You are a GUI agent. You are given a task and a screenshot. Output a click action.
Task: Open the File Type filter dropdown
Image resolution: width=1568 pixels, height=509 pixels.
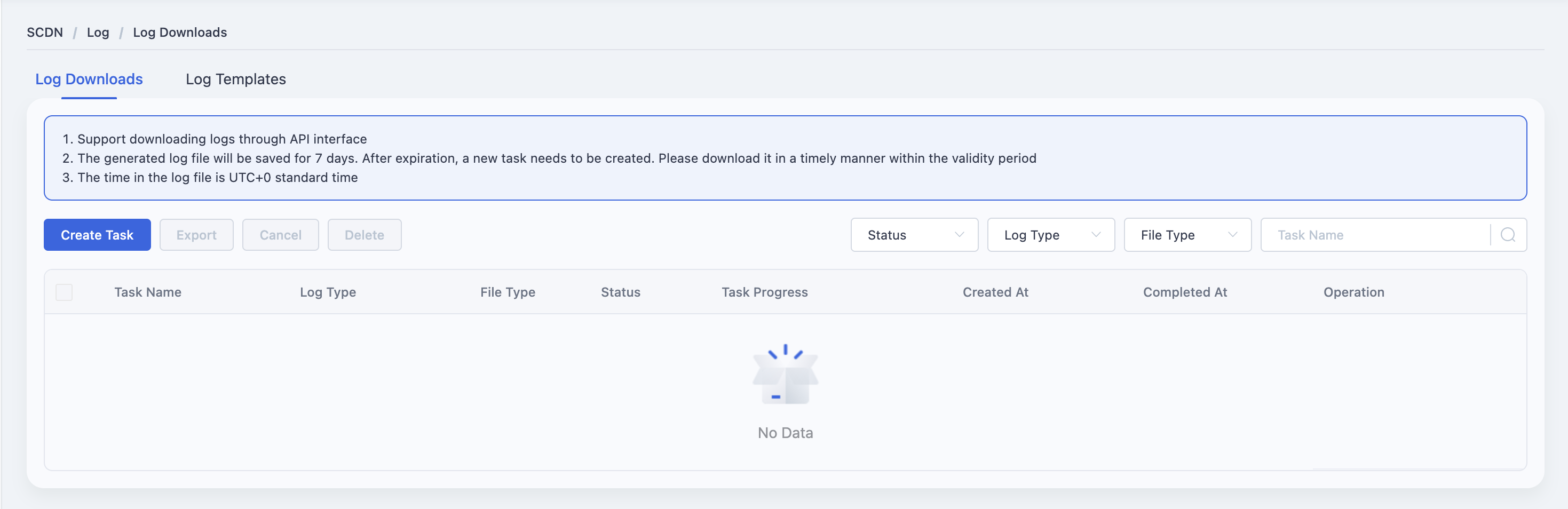coord(1187,234)
